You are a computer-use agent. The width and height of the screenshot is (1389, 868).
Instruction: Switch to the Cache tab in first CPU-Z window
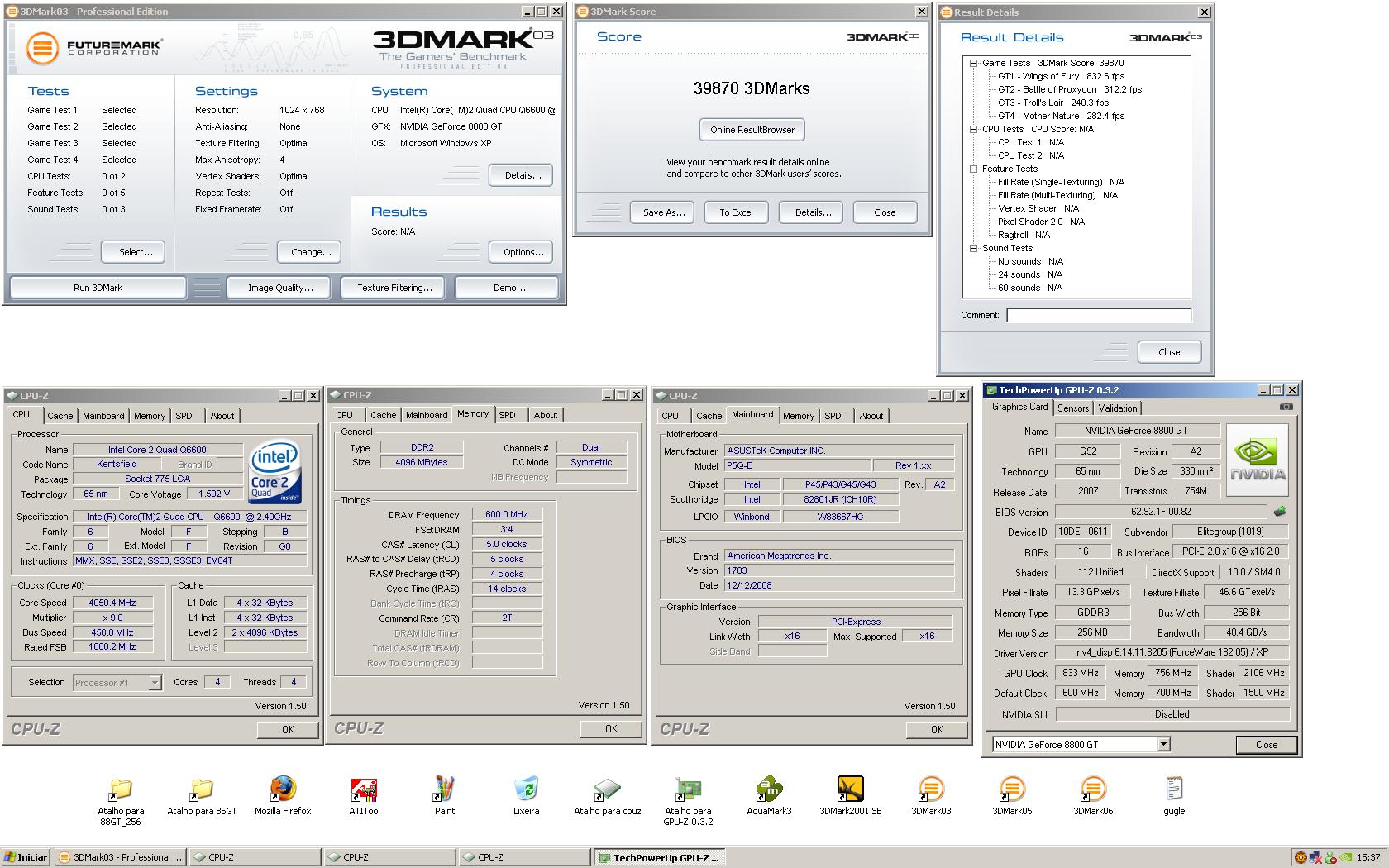pyautogui.click(x=60, y=416)
